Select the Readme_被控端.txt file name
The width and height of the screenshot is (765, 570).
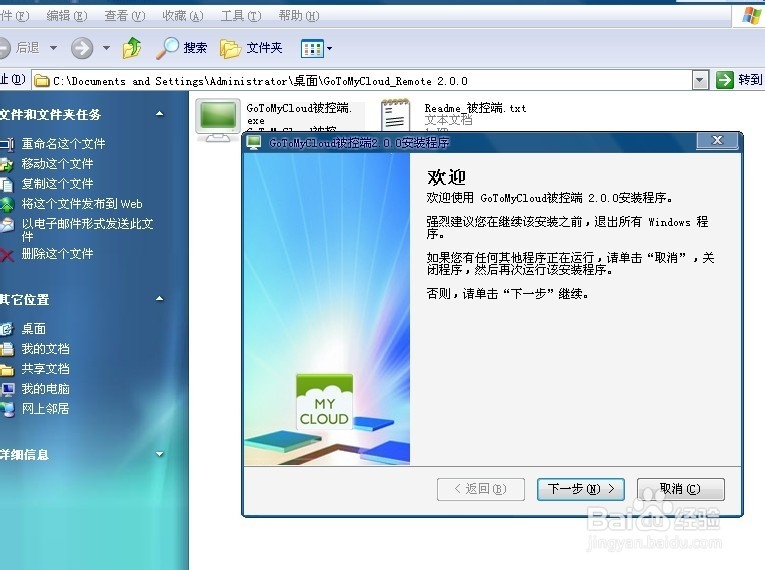(x=475, y=108)
